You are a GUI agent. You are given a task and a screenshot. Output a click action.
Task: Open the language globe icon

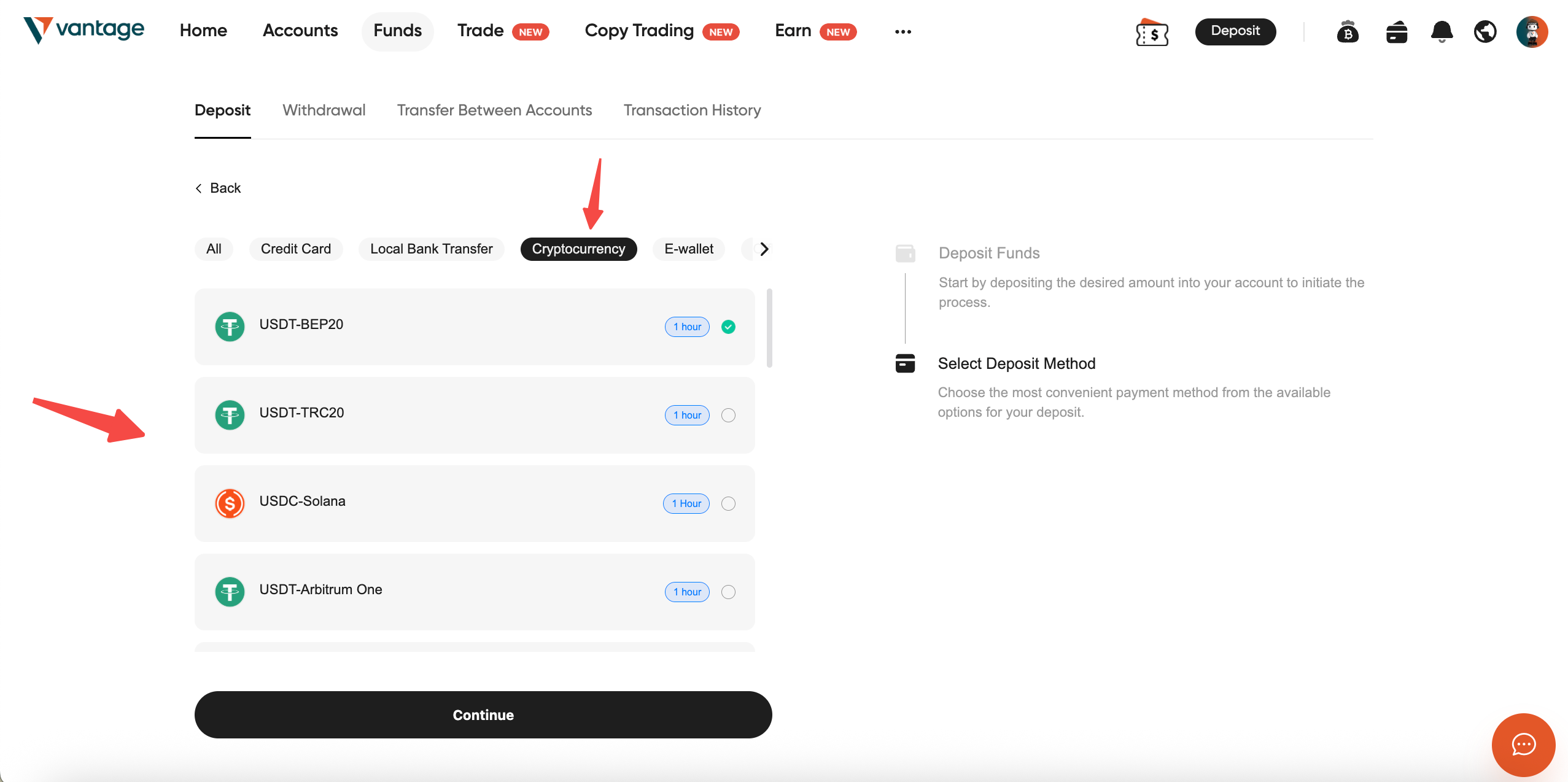[x=1485, y=32]
